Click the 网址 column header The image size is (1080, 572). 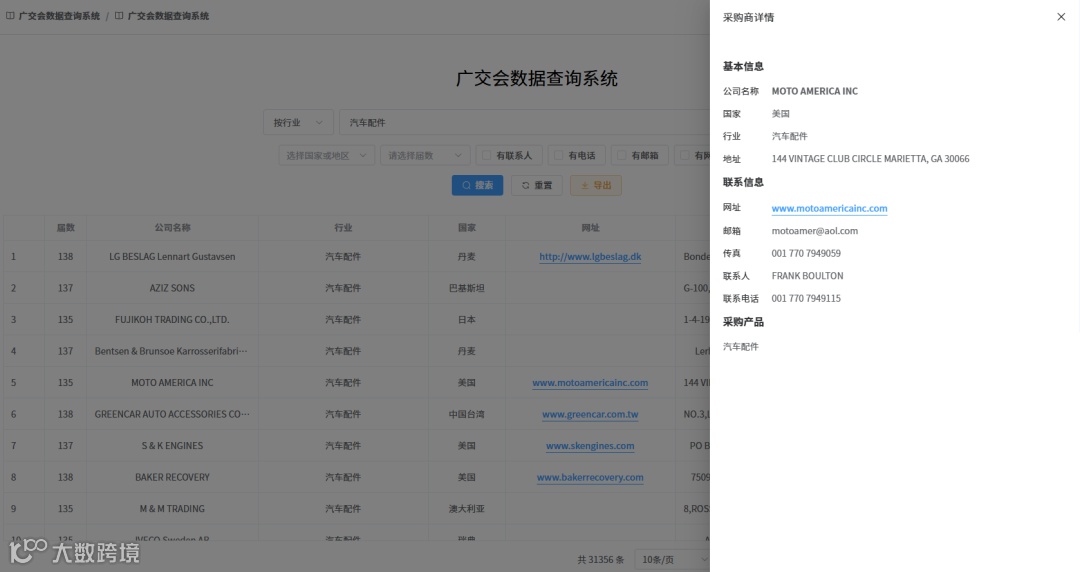pos(590,227)
